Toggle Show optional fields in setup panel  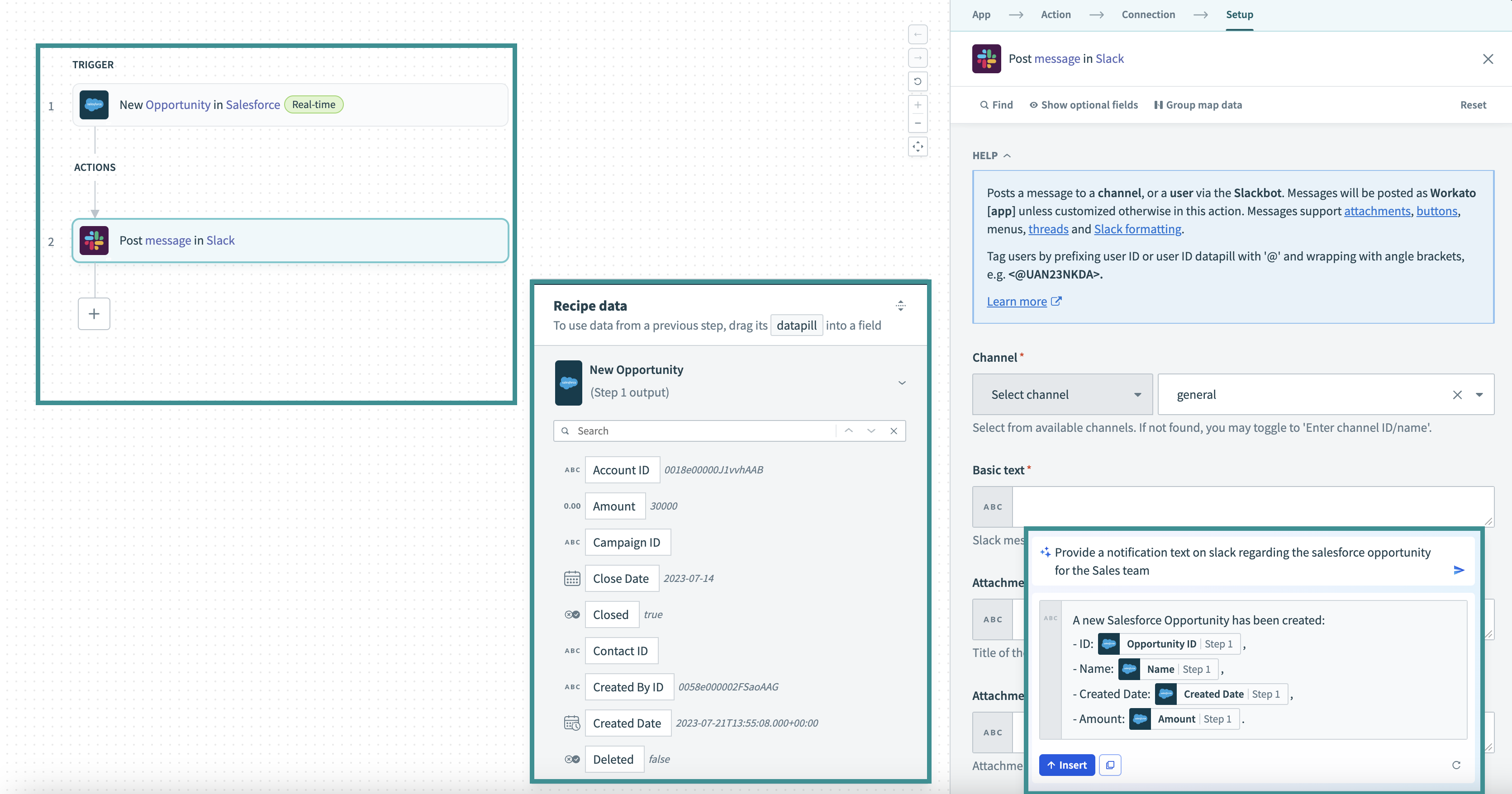1083,104
